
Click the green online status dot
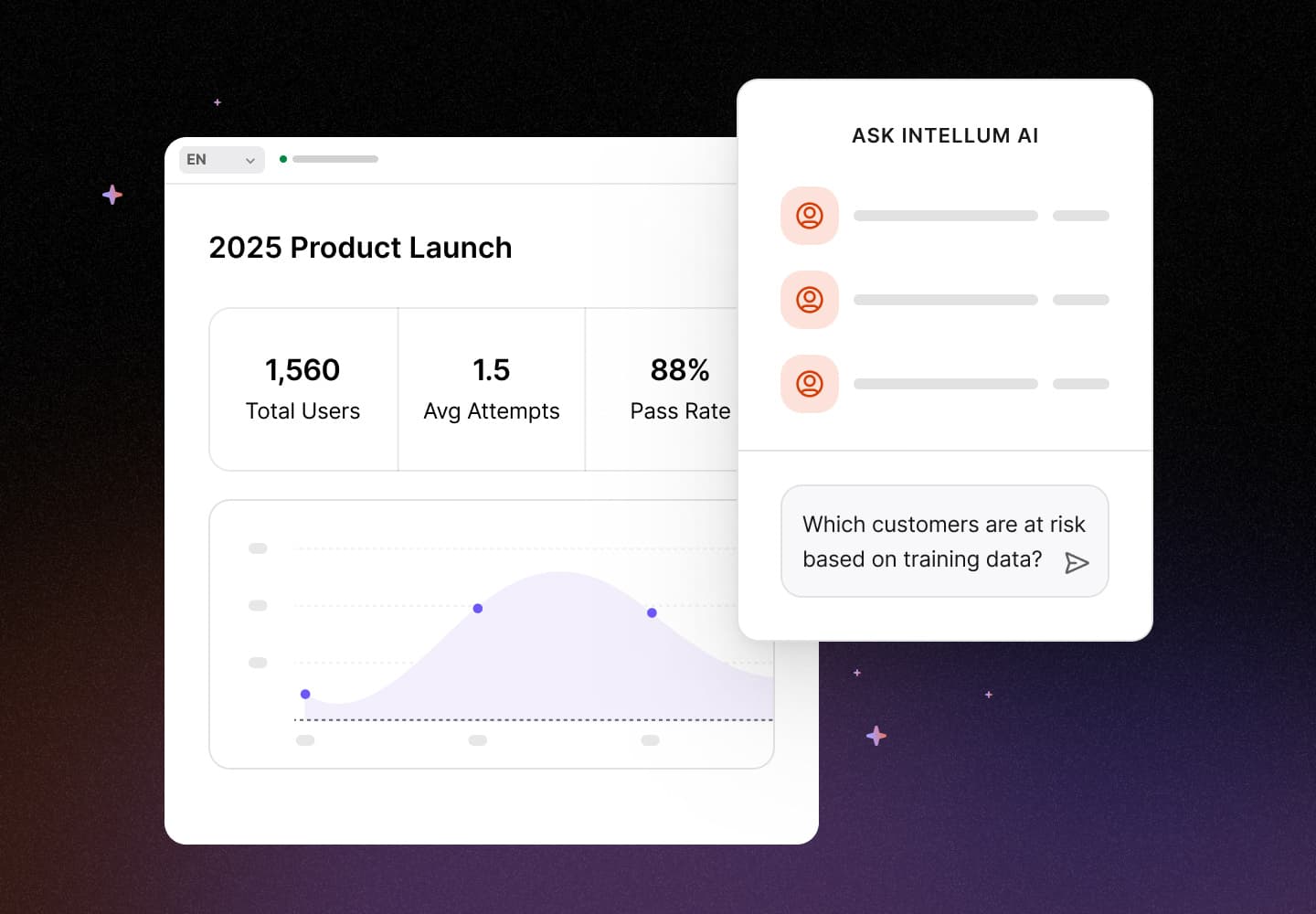pos(283,158)
